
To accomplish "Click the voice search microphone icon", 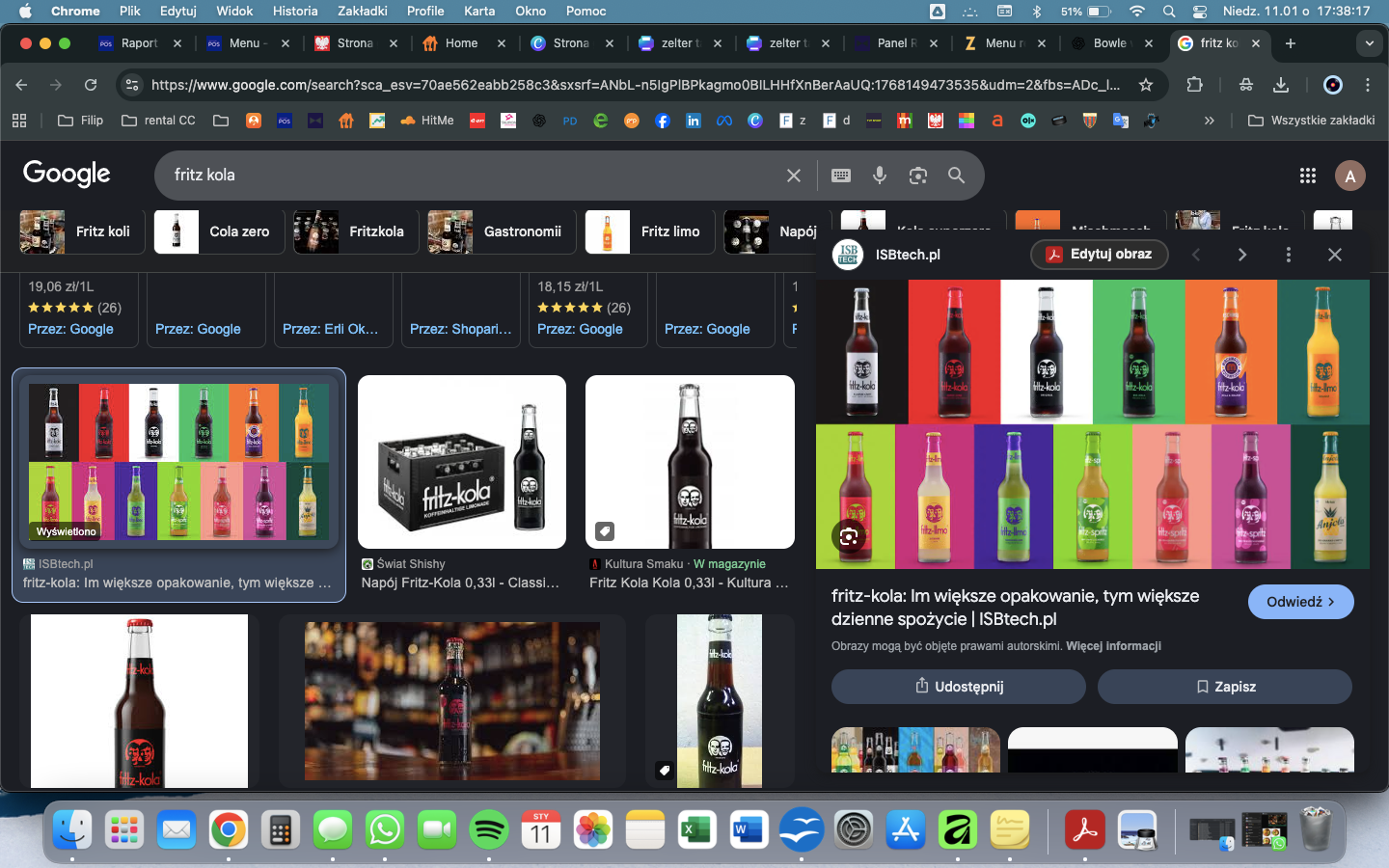I will (879, 175).
